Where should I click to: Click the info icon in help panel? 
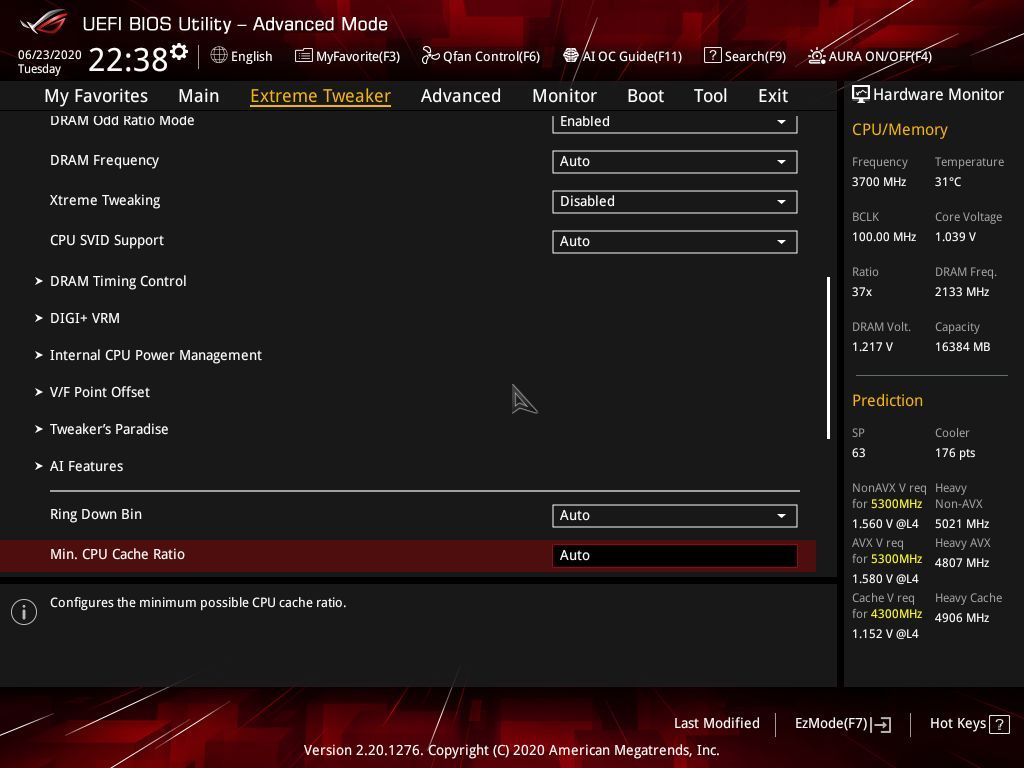pyautogui.click(x=24, y=612)
